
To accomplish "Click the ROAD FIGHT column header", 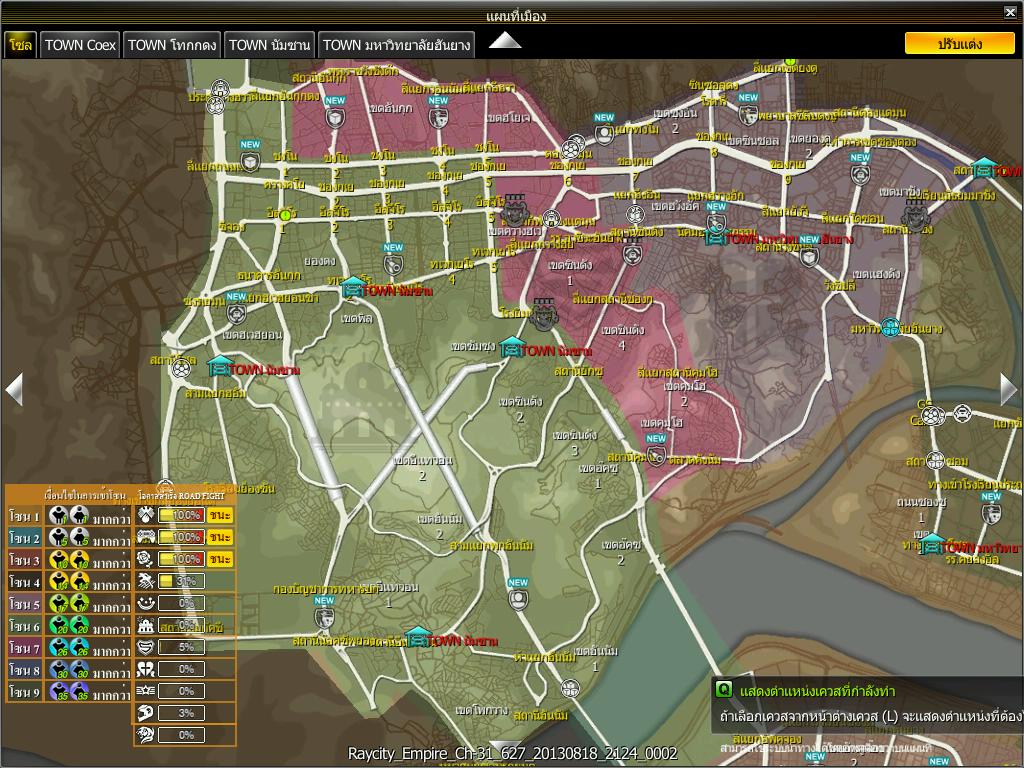I will coord(181,496).
